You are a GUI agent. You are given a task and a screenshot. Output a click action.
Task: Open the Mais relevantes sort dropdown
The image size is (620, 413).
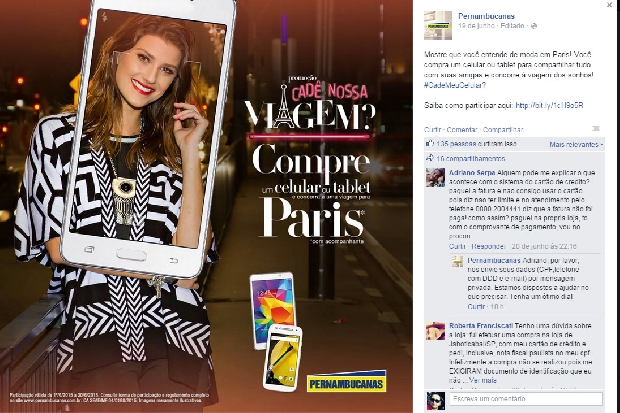576,144
